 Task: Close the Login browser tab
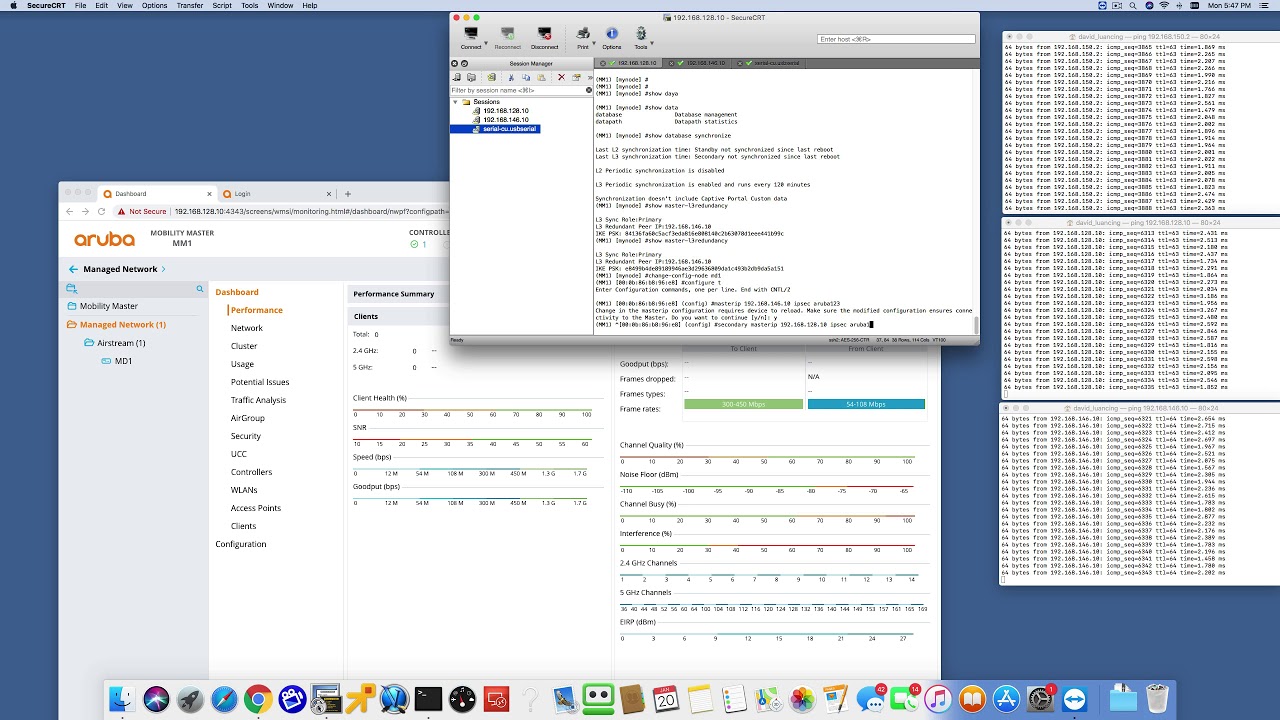tap(328, 193)
